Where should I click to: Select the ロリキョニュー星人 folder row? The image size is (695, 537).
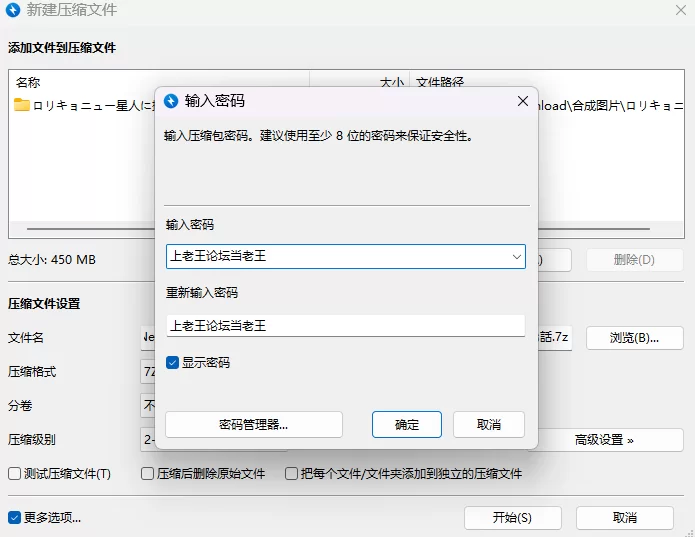coord(83,105)
